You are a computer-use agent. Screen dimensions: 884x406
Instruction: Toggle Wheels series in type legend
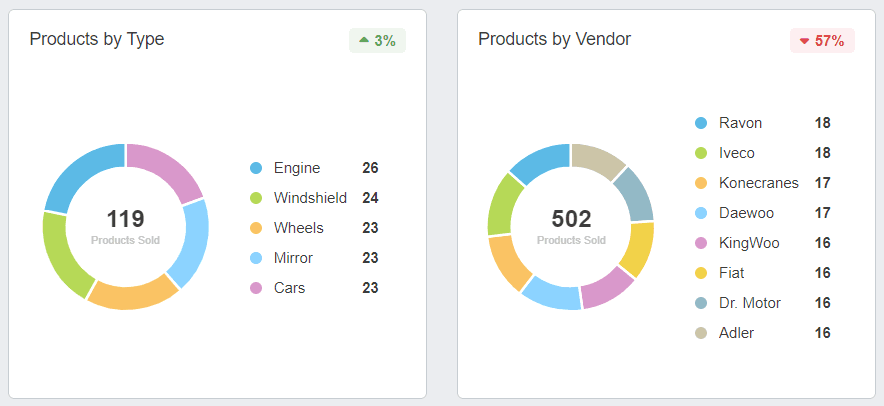click(x=298, y=228)
